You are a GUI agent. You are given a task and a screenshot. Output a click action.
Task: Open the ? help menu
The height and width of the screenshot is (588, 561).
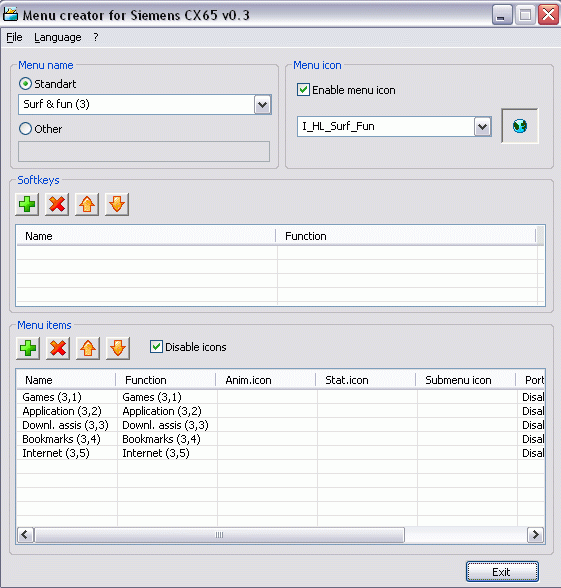[x=96, y=38]
